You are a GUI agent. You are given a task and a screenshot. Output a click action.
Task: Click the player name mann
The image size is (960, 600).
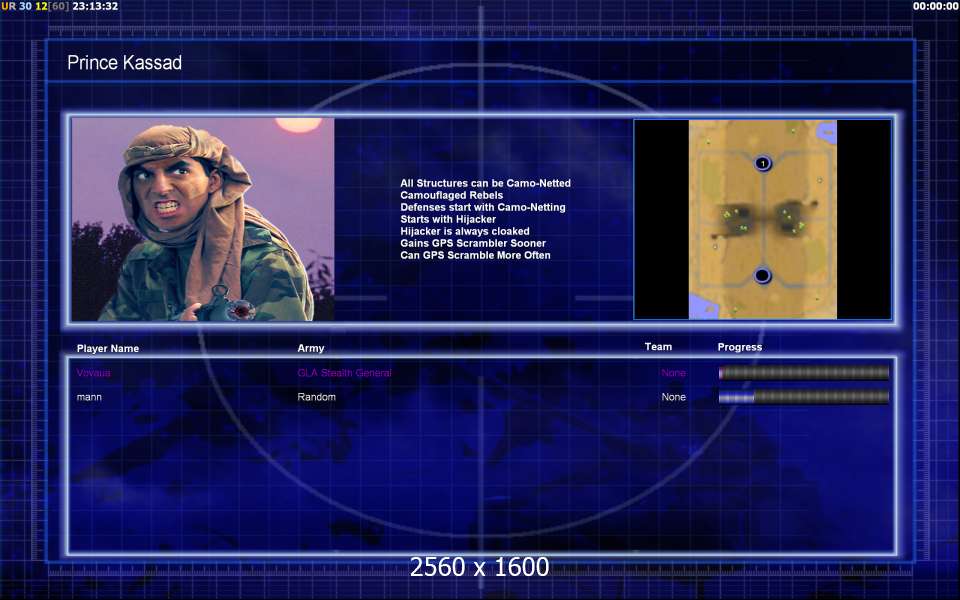(x=89, y=397)
